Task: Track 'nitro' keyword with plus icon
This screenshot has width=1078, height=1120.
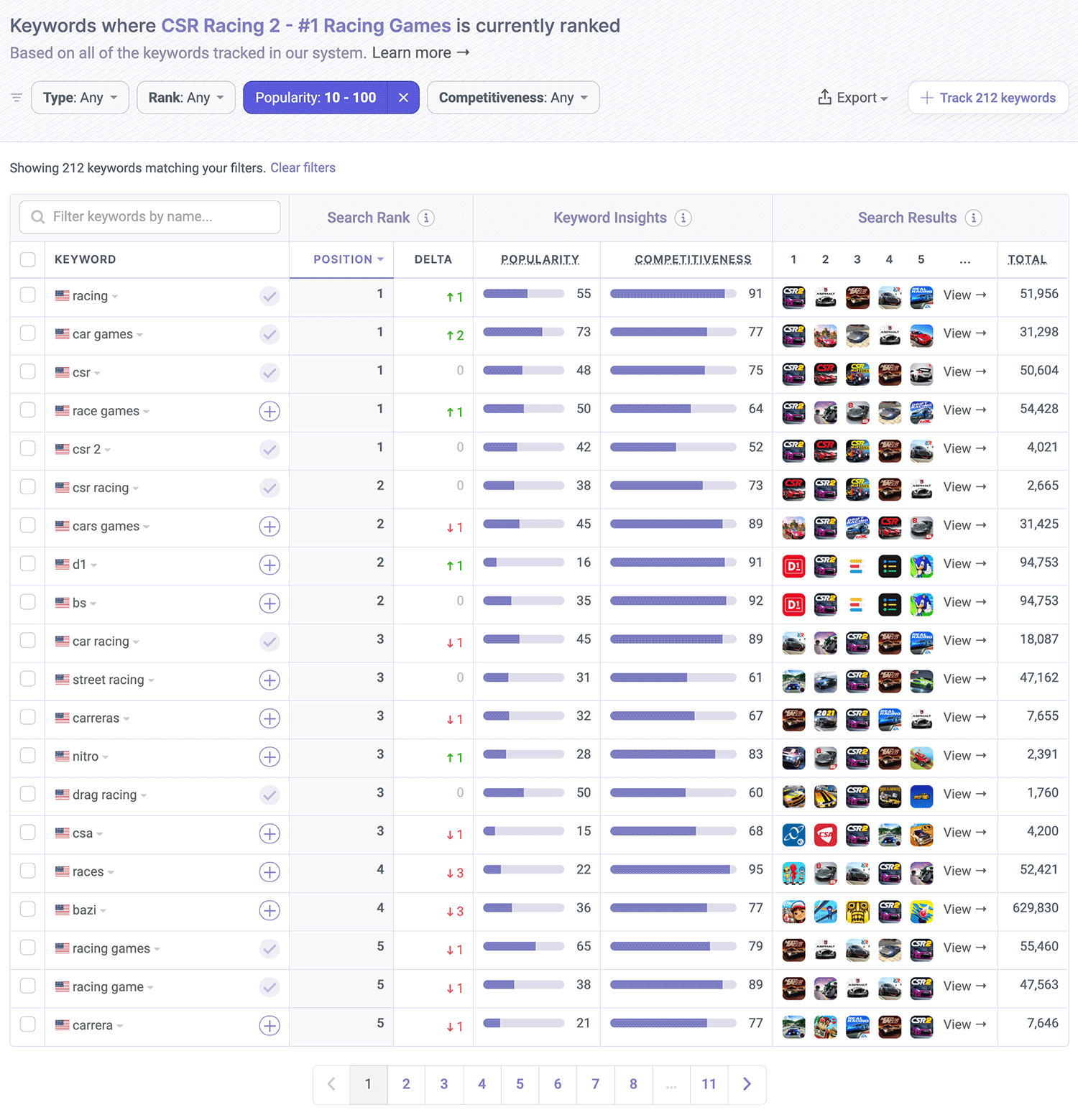Action: coord(269,757)
